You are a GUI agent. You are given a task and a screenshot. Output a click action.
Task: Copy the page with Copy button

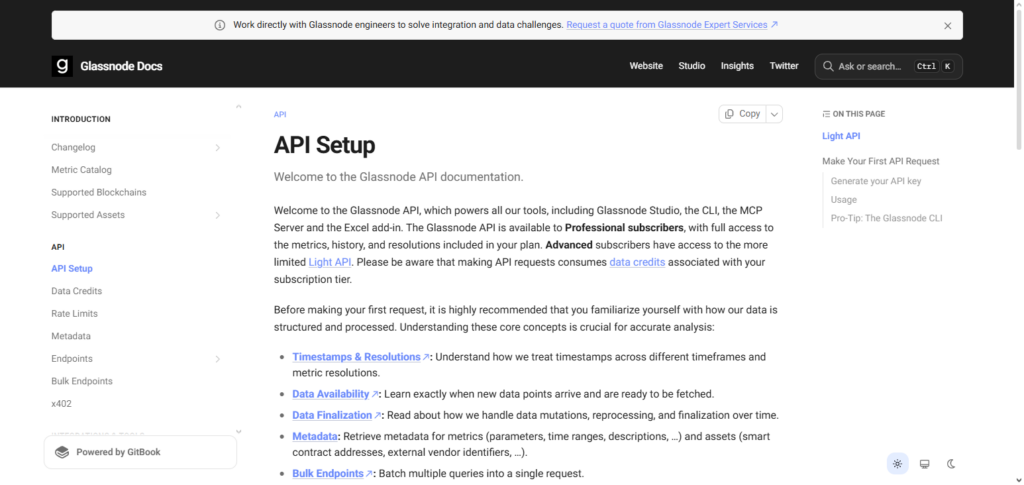point(743,114)
